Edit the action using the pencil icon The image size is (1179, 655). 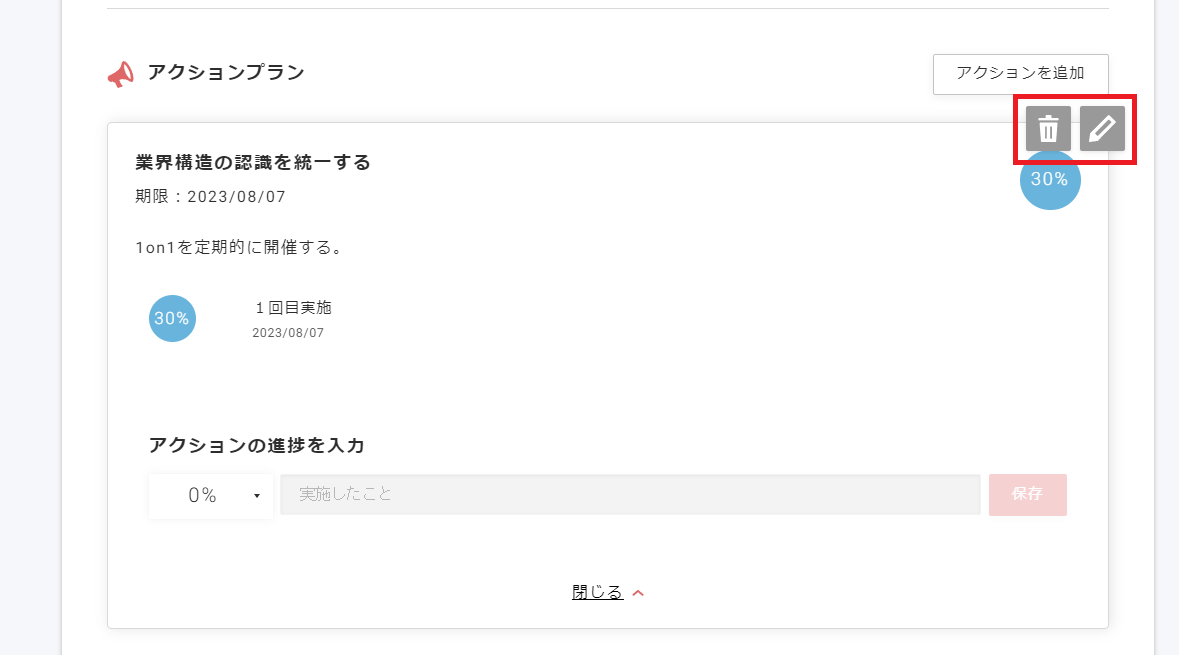[1102, 129]
